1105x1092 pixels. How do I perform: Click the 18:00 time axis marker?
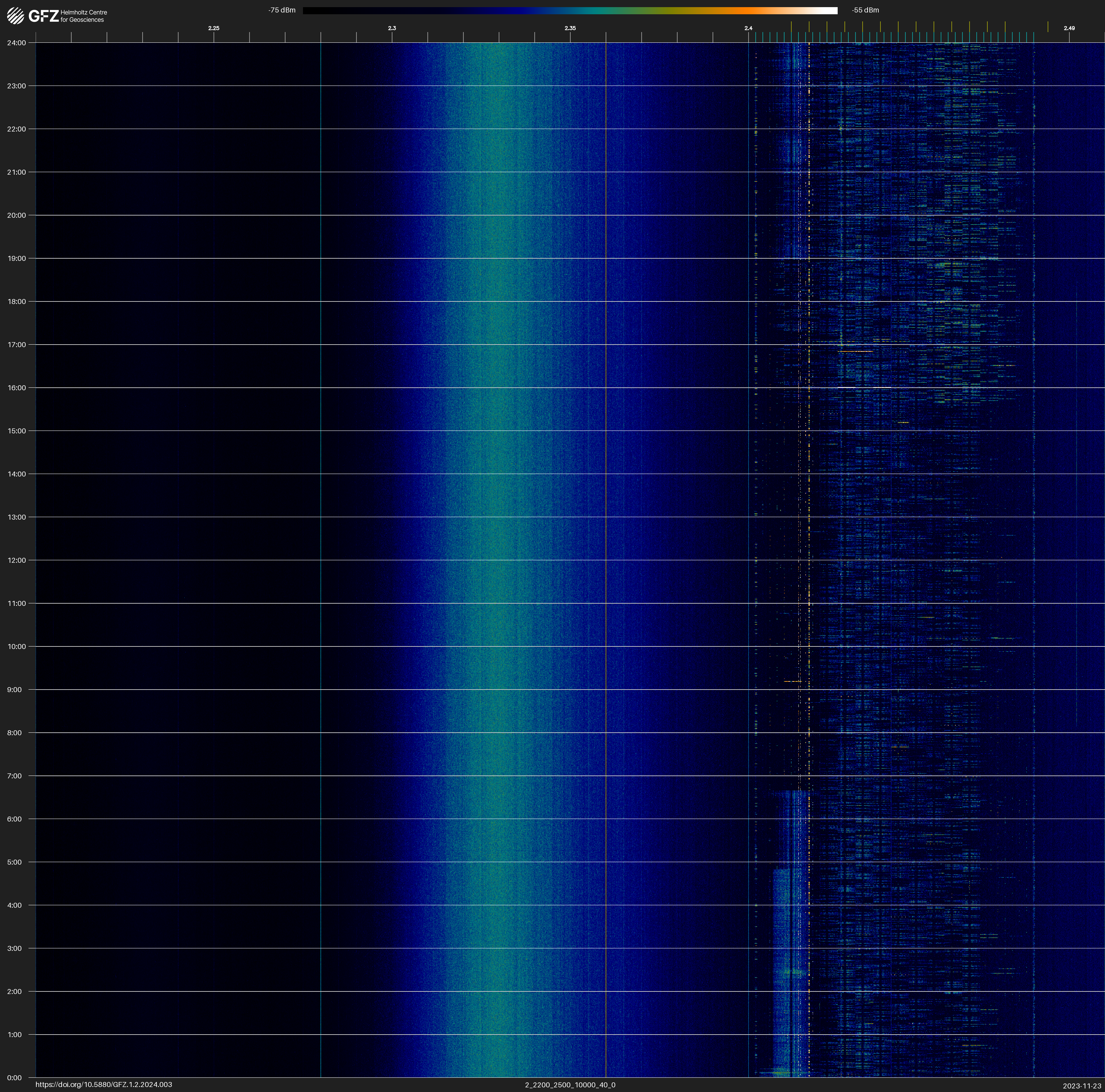[x=17, y=301]
